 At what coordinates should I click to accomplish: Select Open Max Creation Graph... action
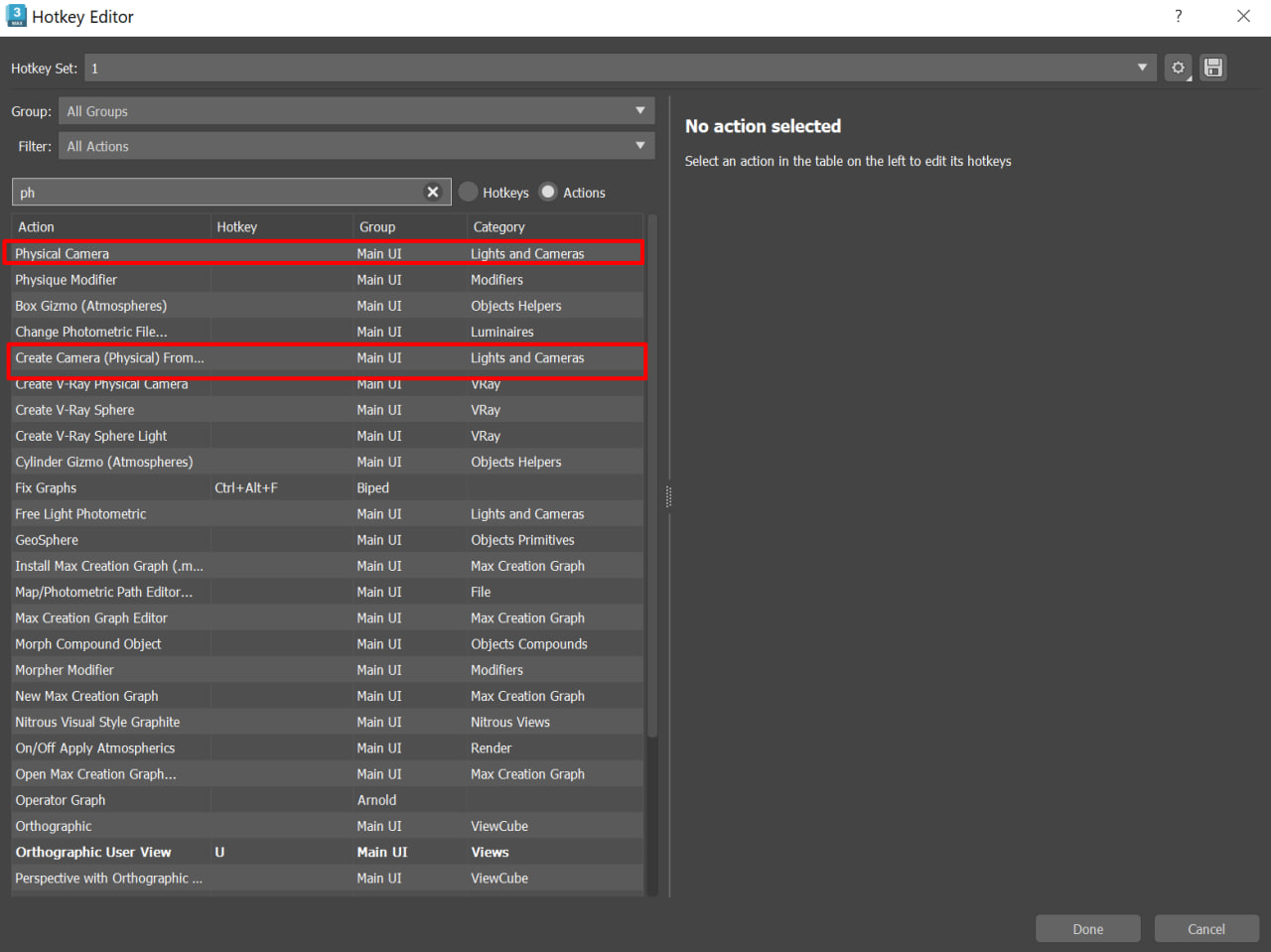click(x=327, y=774)
